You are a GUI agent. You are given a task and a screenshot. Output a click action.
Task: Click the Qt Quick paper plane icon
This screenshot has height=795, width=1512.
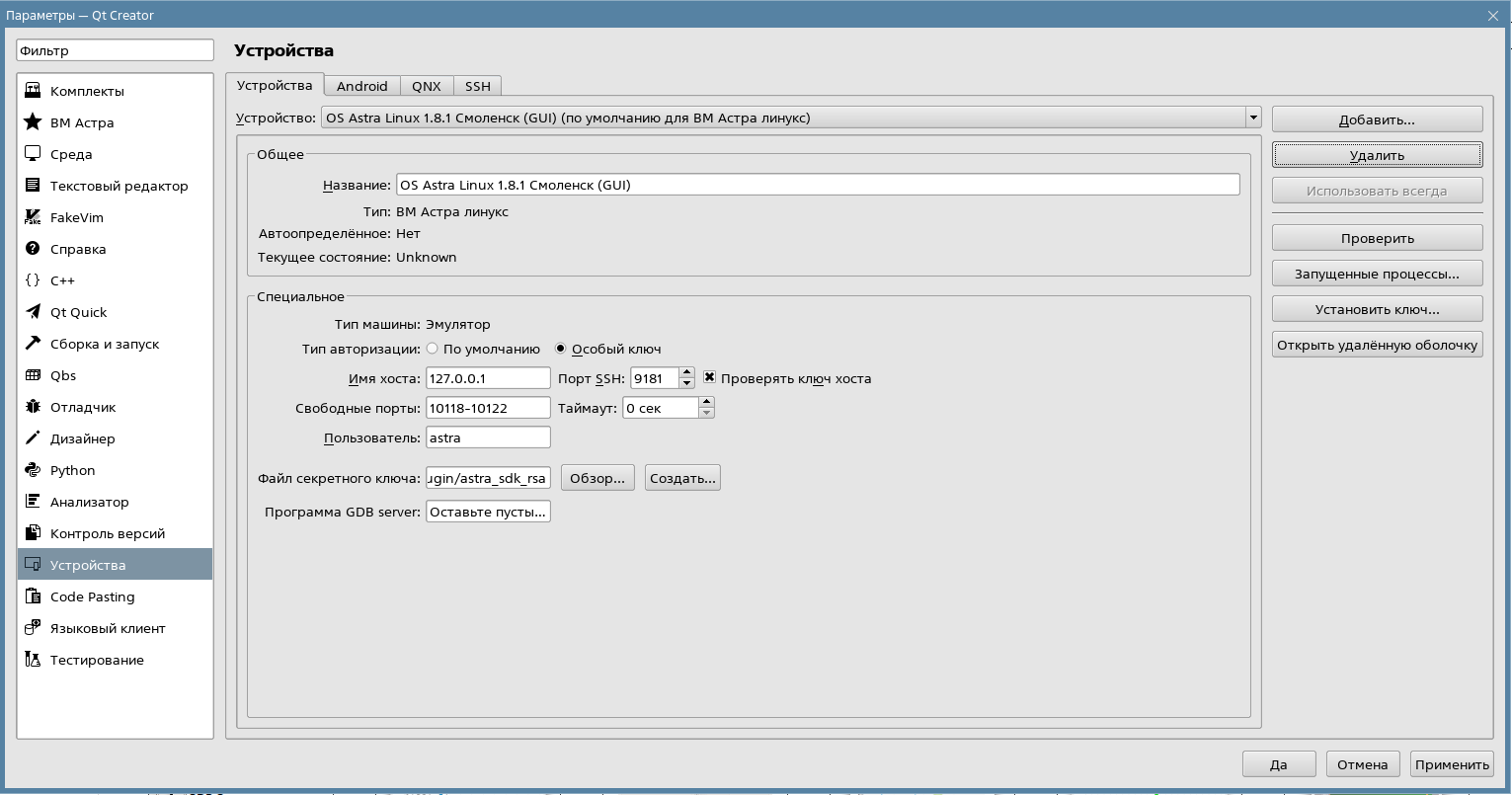tap(33, 312)
